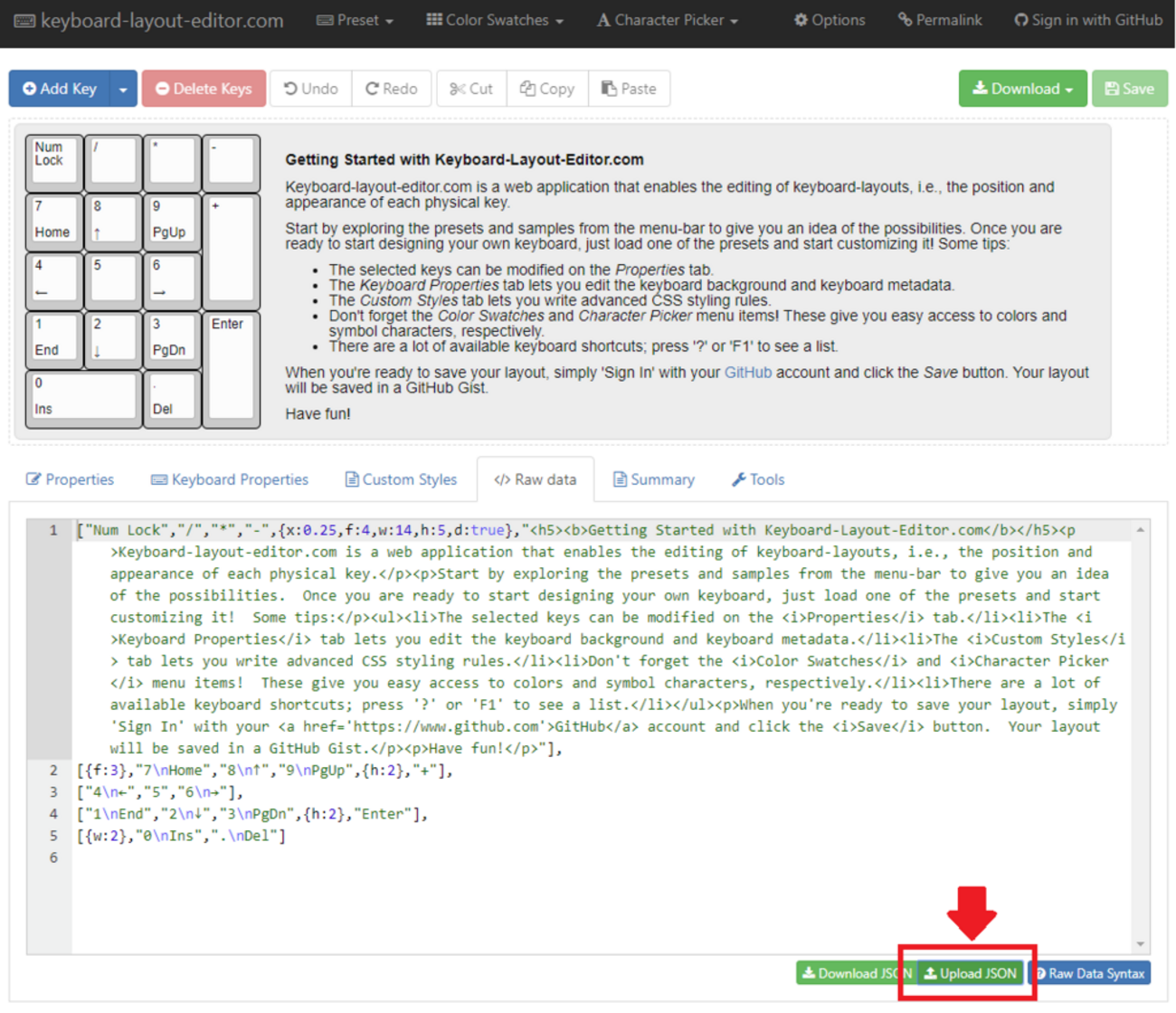Select the slash key on the numpad
The height and width of the screenshot is (1013, 1176).
[x=113, y=163]
